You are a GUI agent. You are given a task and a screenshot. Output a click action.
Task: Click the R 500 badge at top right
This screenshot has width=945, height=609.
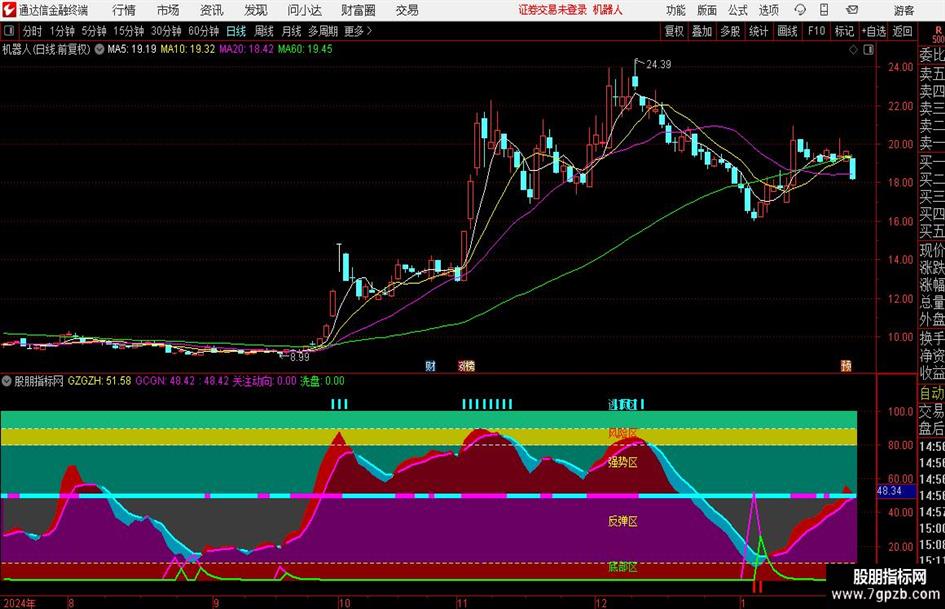[938, 34]
